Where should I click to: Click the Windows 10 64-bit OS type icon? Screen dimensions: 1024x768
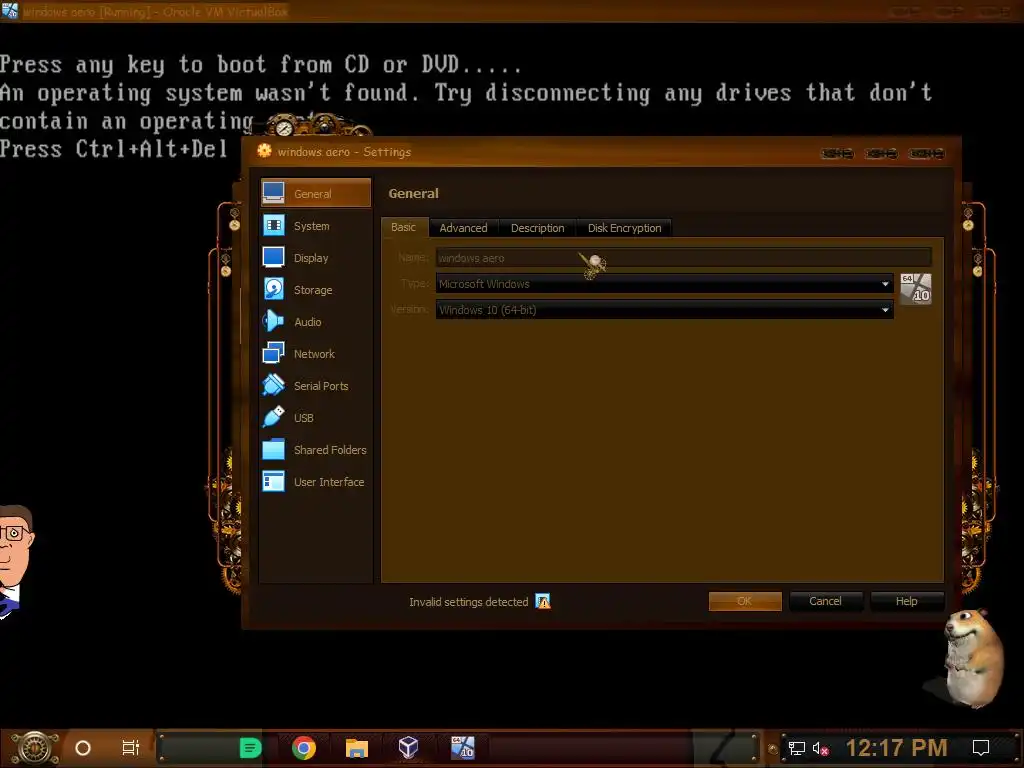[x=916, y=289]
